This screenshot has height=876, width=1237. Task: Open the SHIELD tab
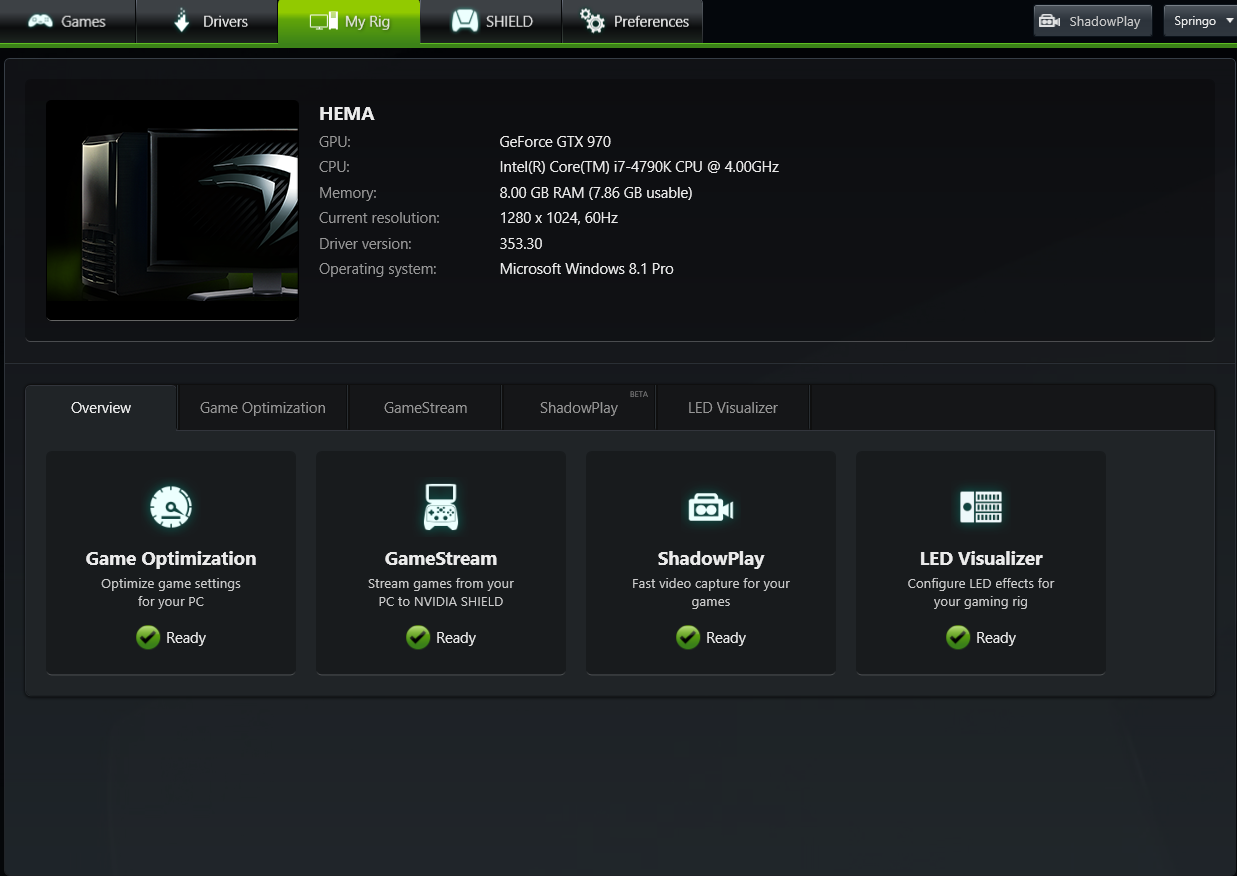pyautogui.click(x=491, y=21)
